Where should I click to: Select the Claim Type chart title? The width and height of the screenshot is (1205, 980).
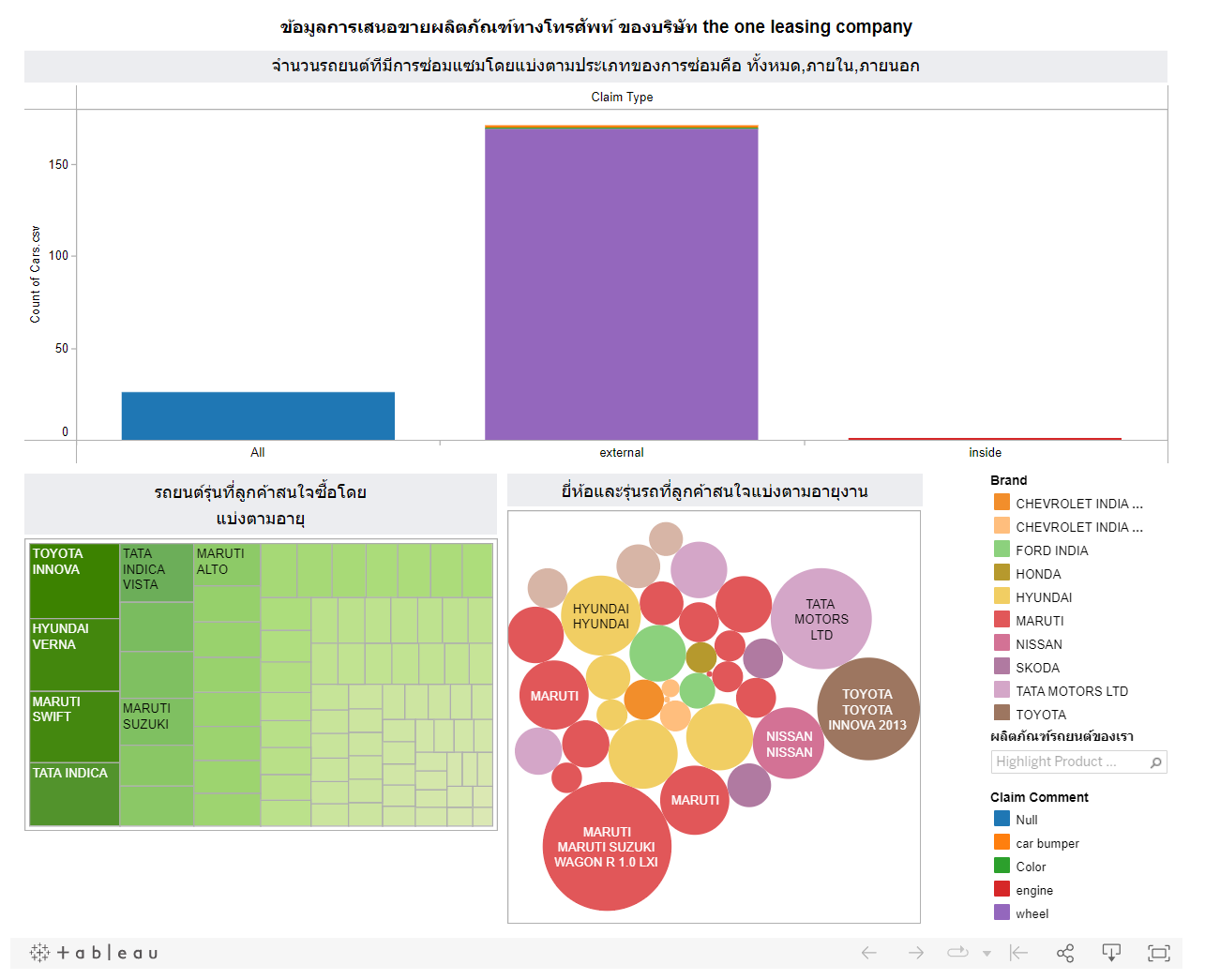pos(621,97)
